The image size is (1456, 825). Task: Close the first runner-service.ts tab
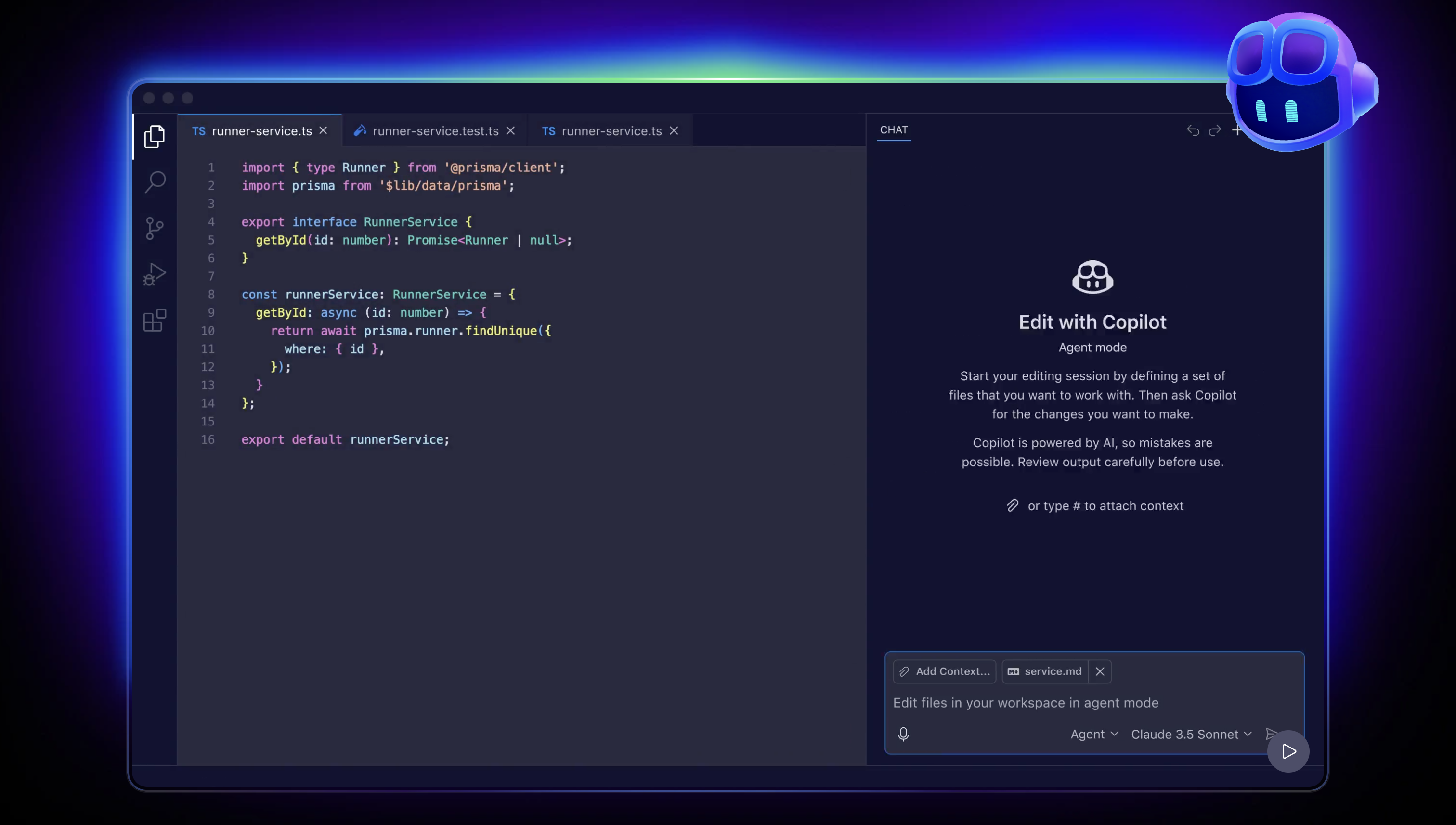tap(323, 131)
